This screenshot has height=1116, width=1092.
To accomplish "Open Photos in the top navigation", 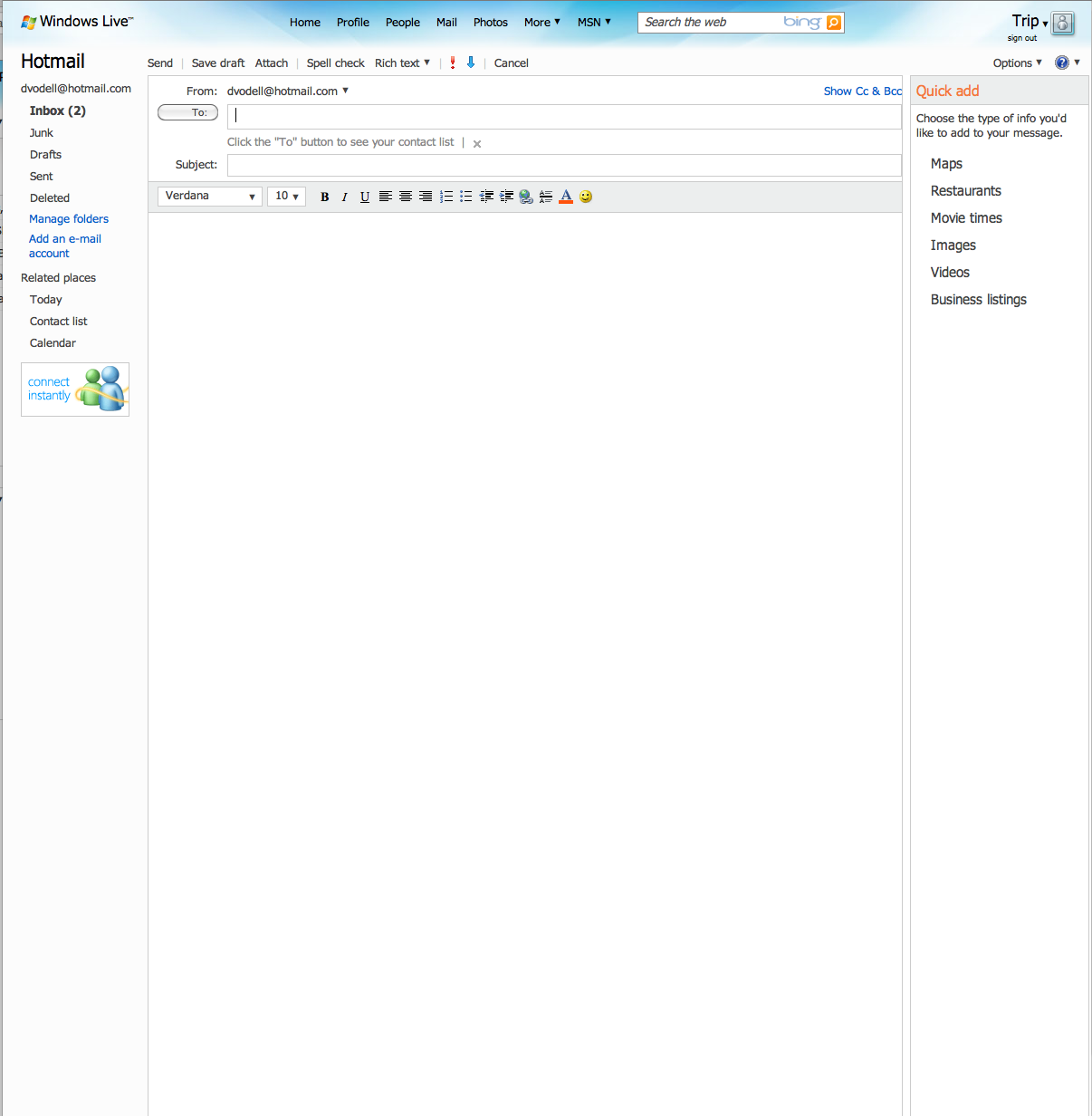I will (x=491, y=22).
